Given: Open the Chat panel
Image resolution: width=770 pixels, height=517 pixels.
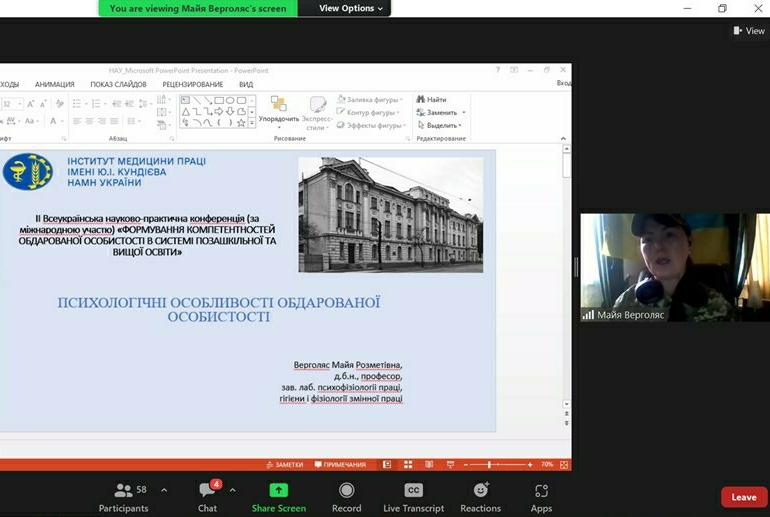Looking at the screenshot, I should [x=207, y=496].
